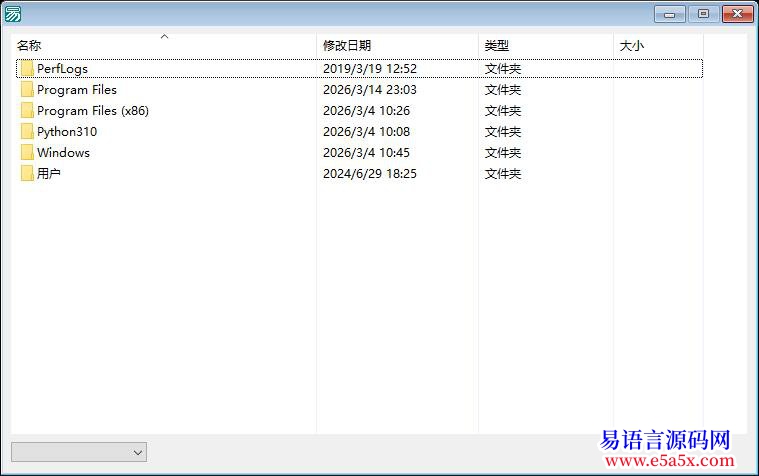Screen dimensions: 759x476
Task: Sort by the 修改日期 column header
Action: [x=397, y=46]
